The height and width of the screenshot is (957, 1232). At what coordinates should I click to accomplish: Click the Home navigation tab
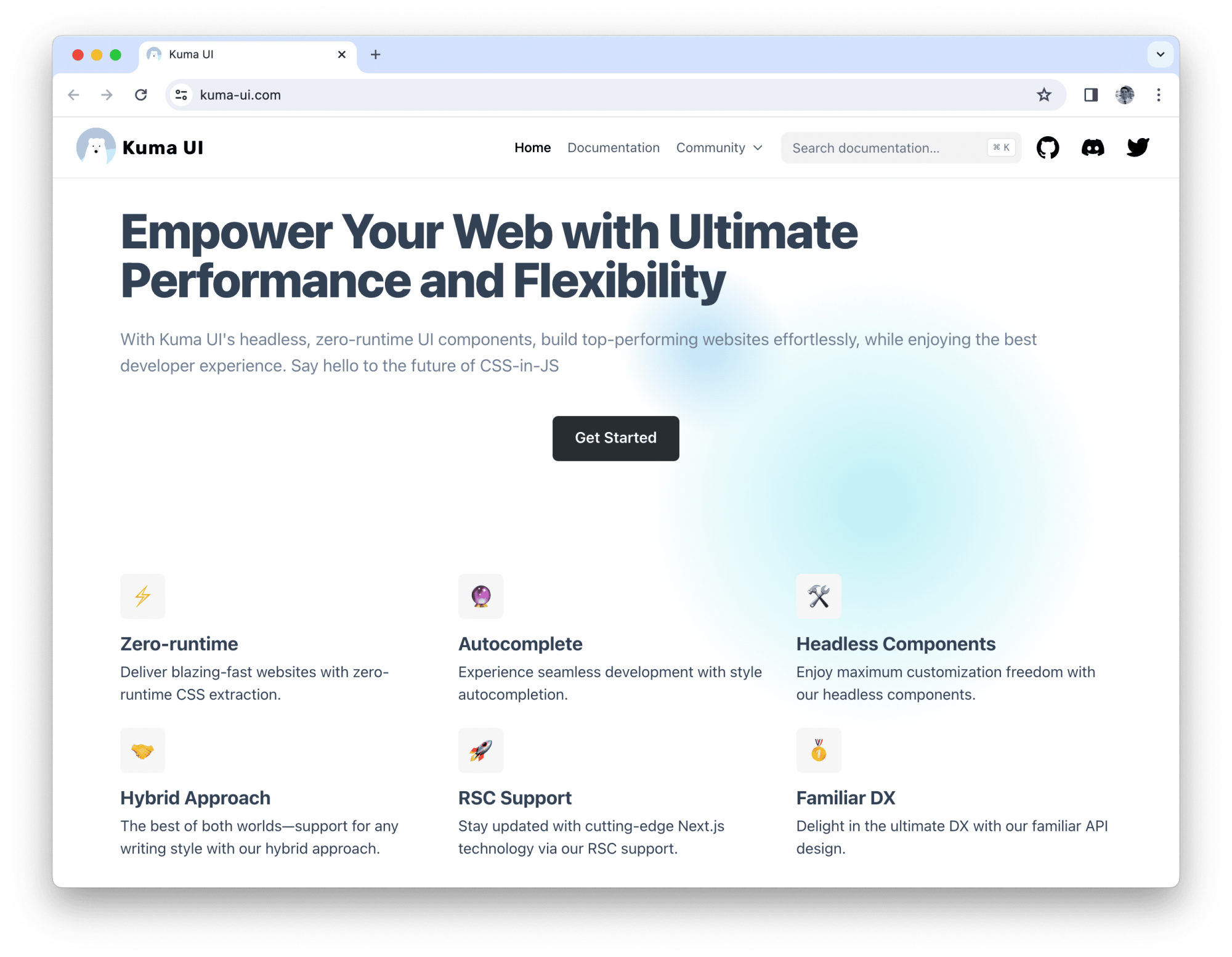click(533, 148)
